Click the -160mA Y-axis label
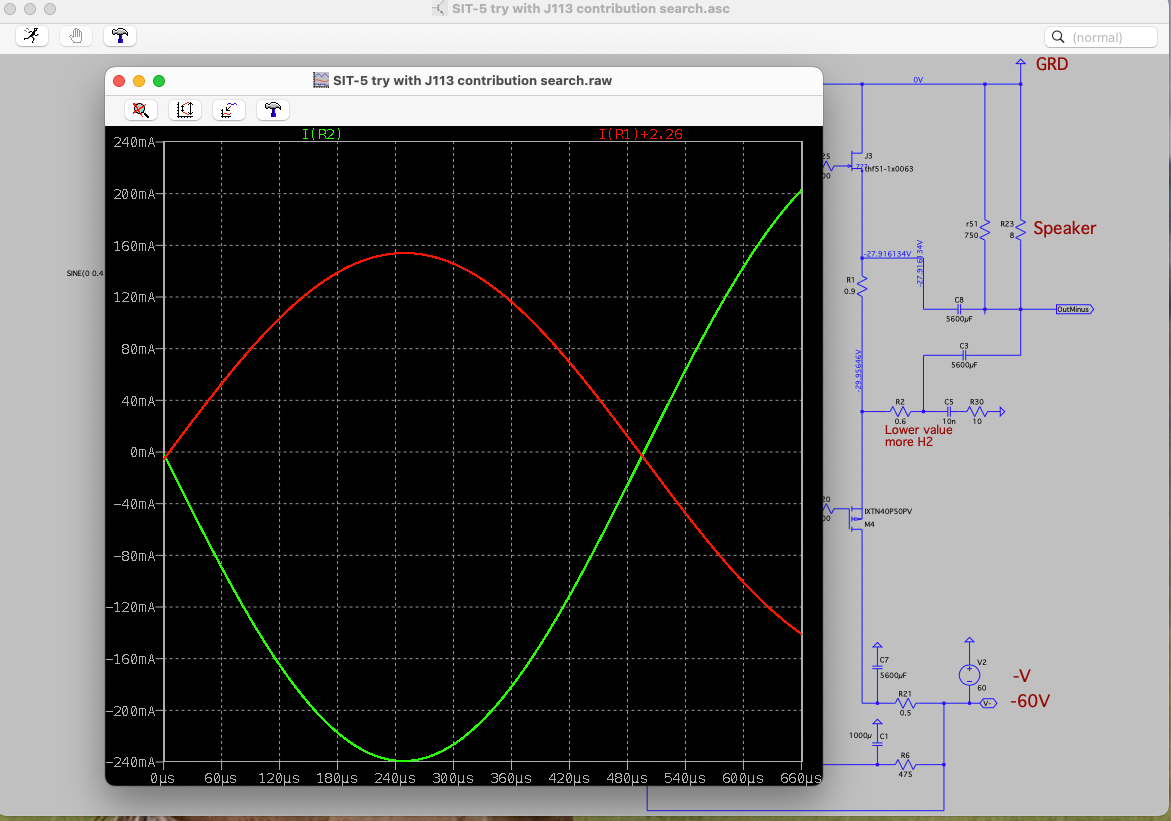Screen dimensions: 1171x821 tap(130, 659)
